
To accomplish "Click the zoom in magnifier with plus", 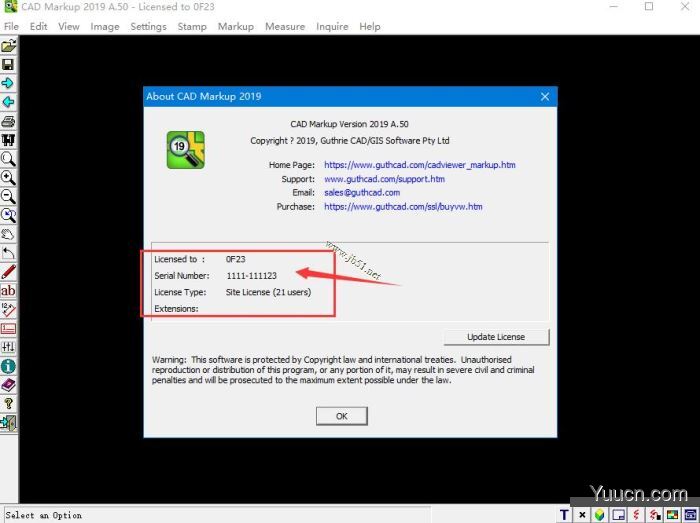I will coord(8,178).
